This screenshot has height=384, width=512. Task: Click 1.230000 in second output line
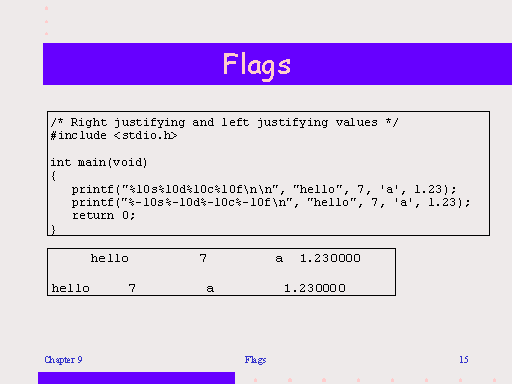point(315,288)
